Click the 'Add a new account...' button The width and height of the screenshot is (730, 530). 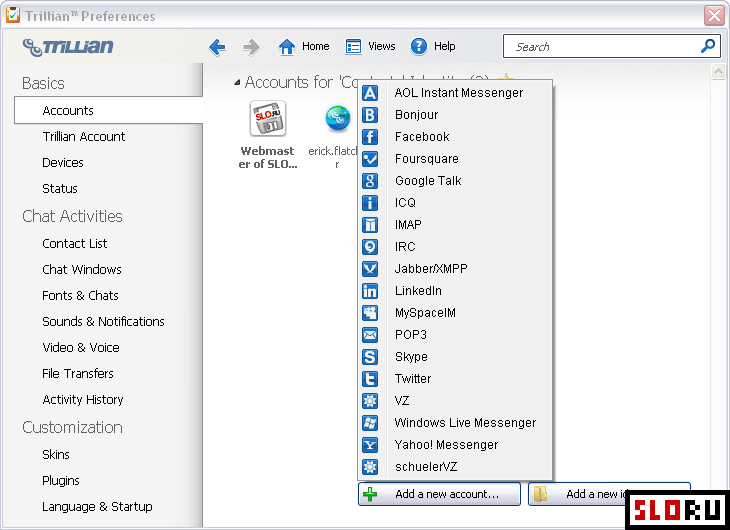tap(439, 494)
